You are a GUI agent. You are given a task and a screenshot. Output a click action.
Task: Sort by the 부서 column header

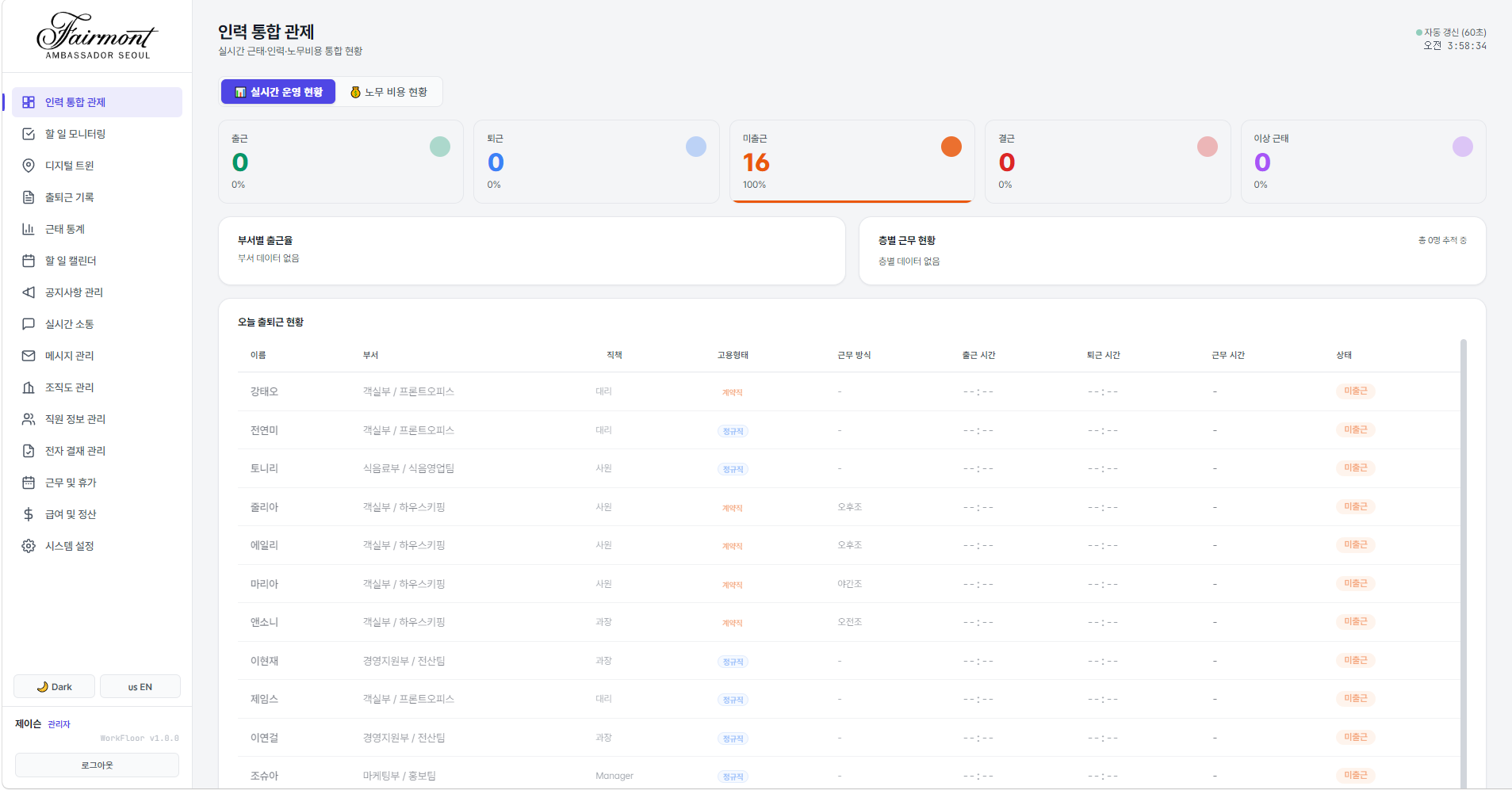pos(370,355)
